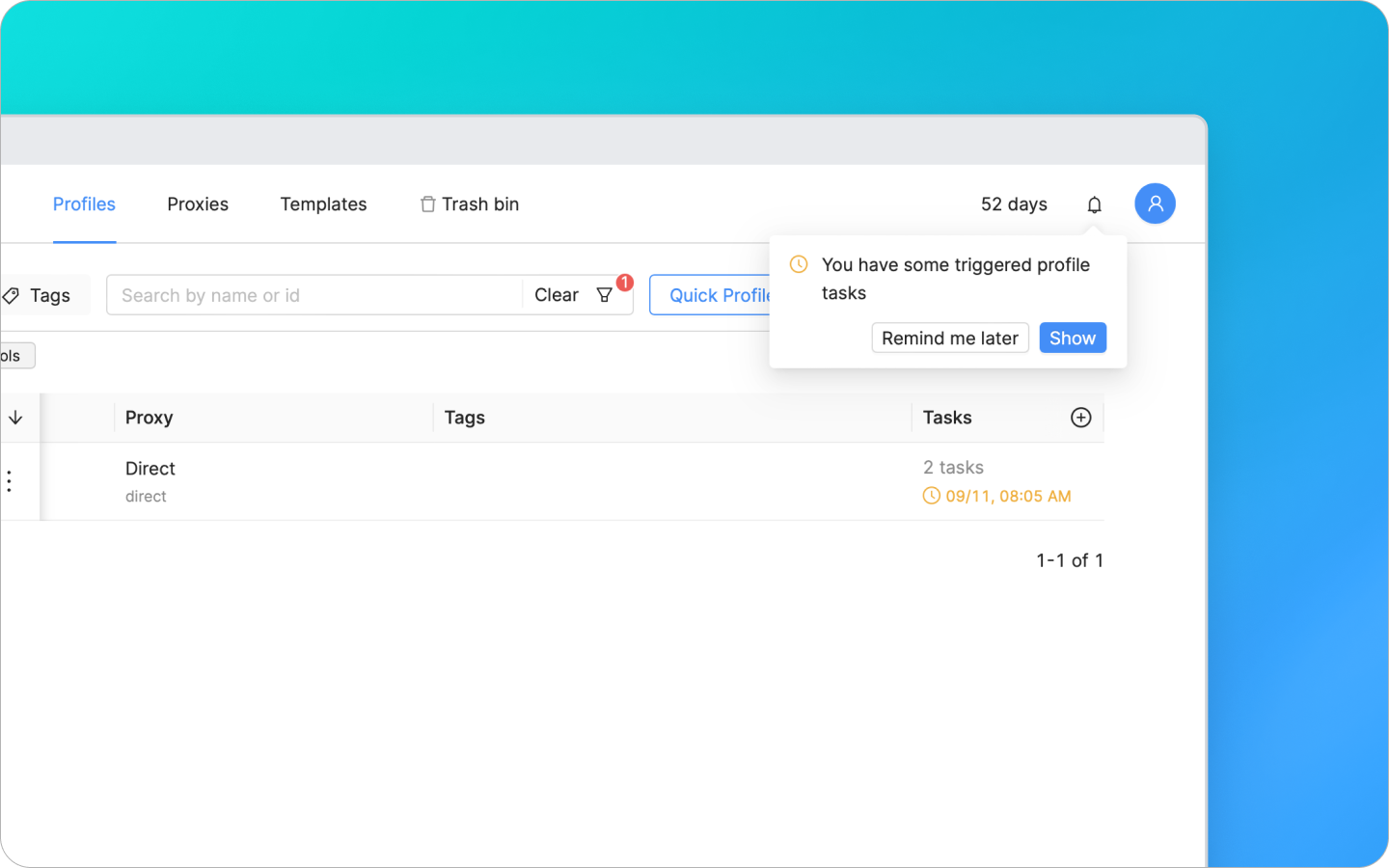1389x868 pixels.
Task: Open the Tags selector
Action: [x=41, y=295]
